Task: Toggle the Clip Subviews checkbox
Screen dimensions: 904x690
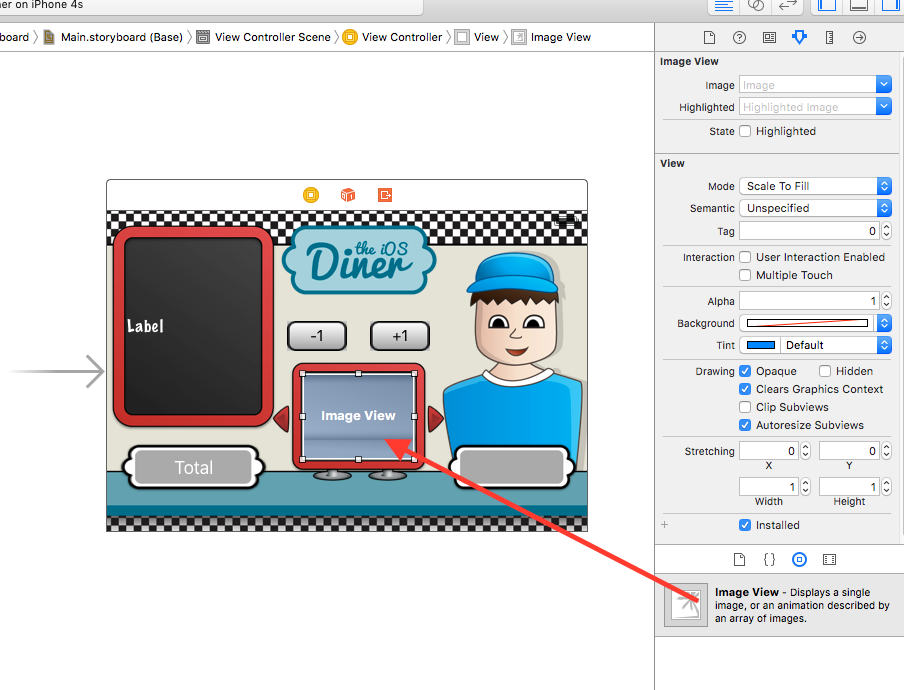Action: click(x=745, y=407)
